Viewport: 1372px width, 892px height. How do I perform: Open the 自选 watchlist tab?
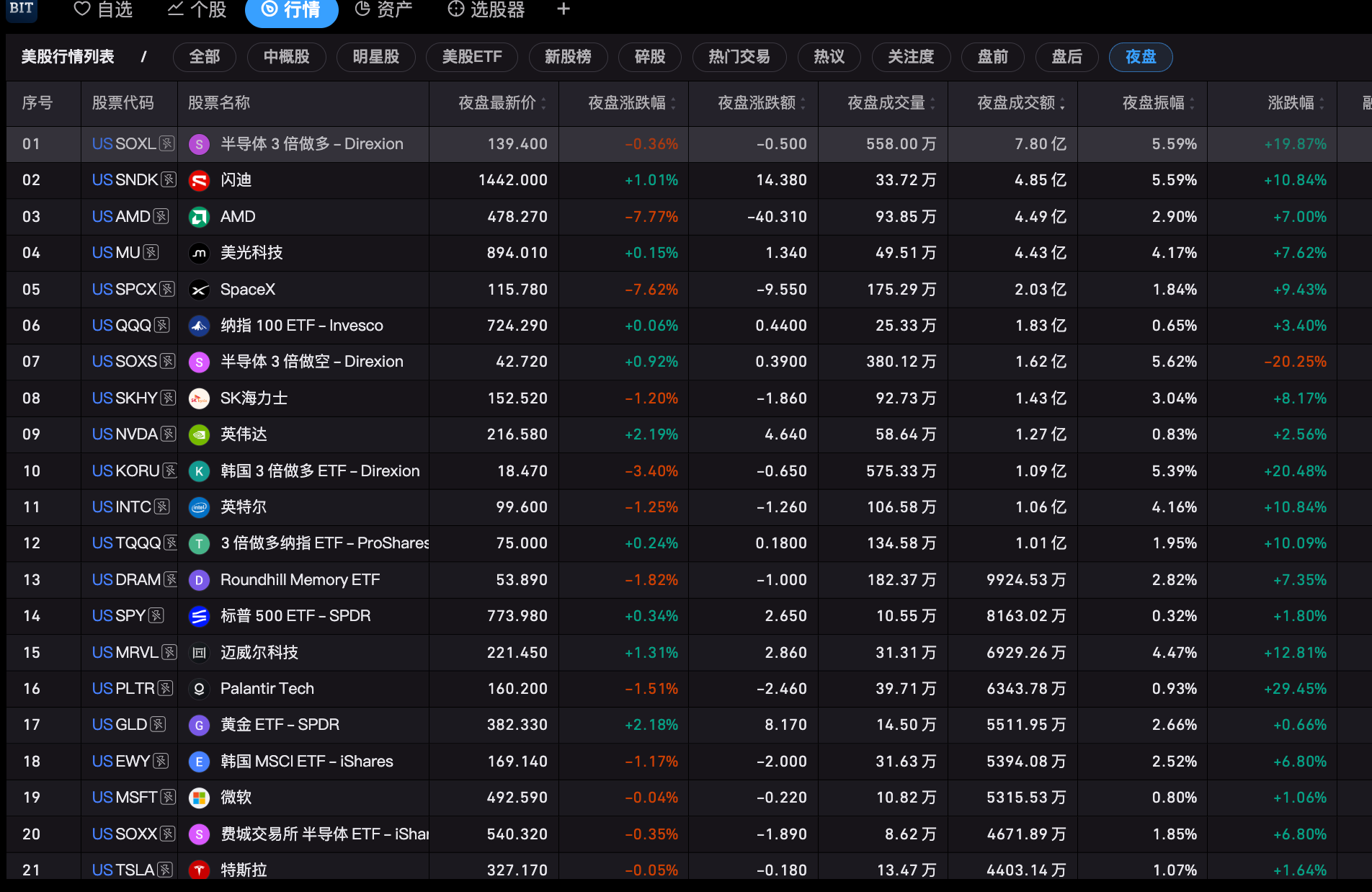pyautogui.click(x=104, y=9)
